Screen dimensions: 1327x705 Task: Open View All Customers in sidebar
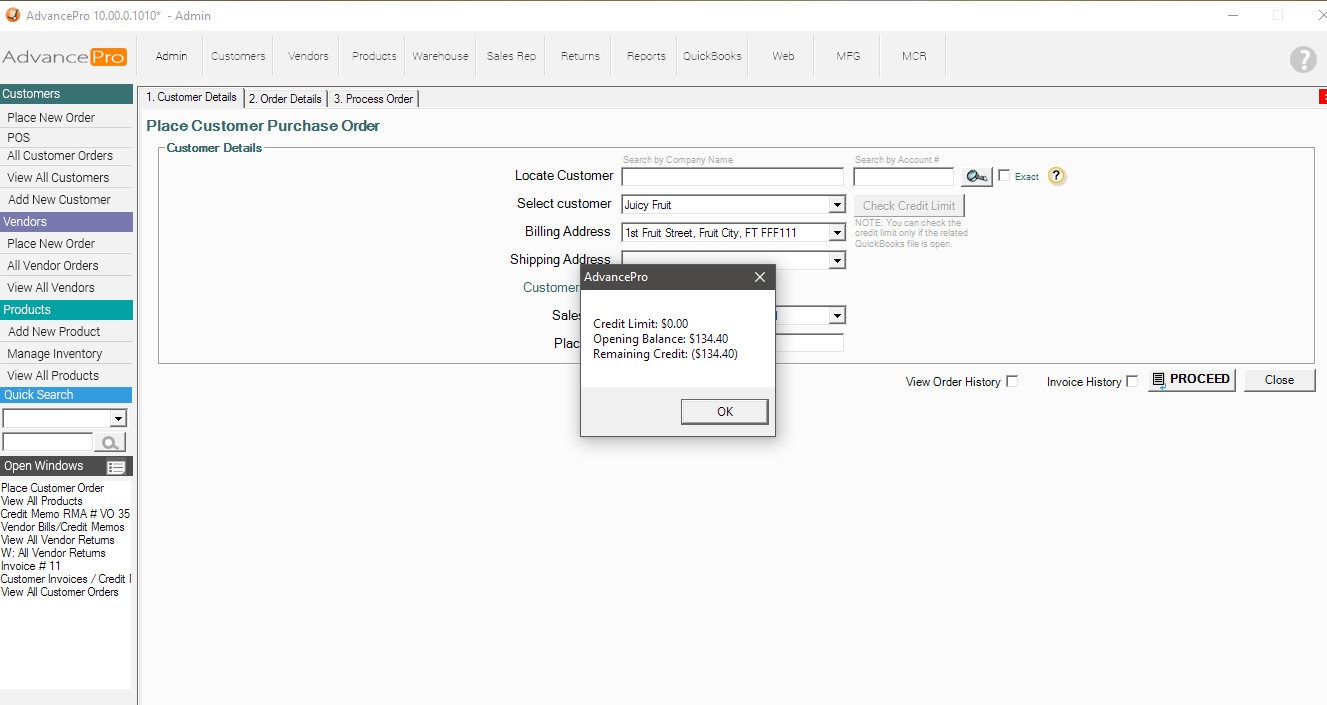point(58,178)
